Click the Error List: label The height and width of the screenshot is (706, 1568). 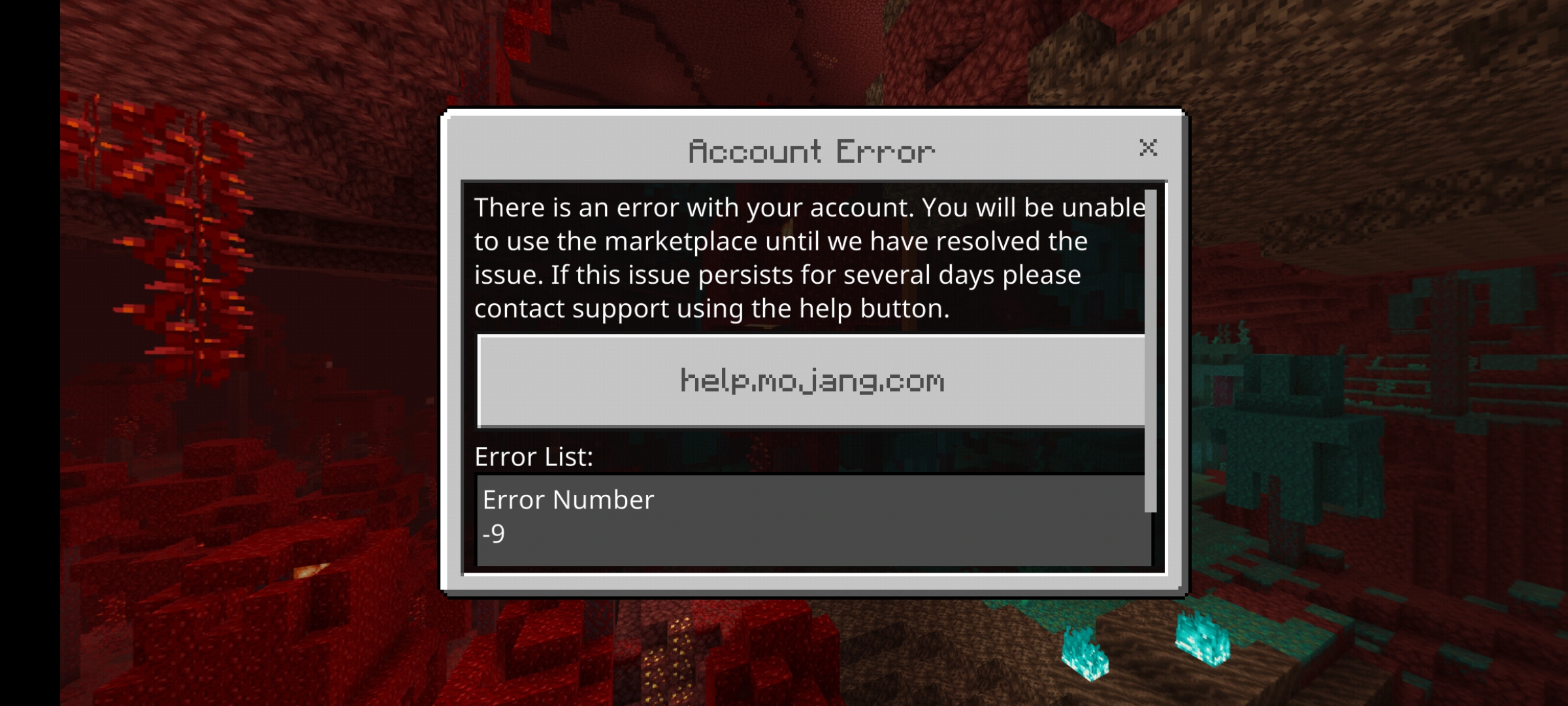[534, 456]
